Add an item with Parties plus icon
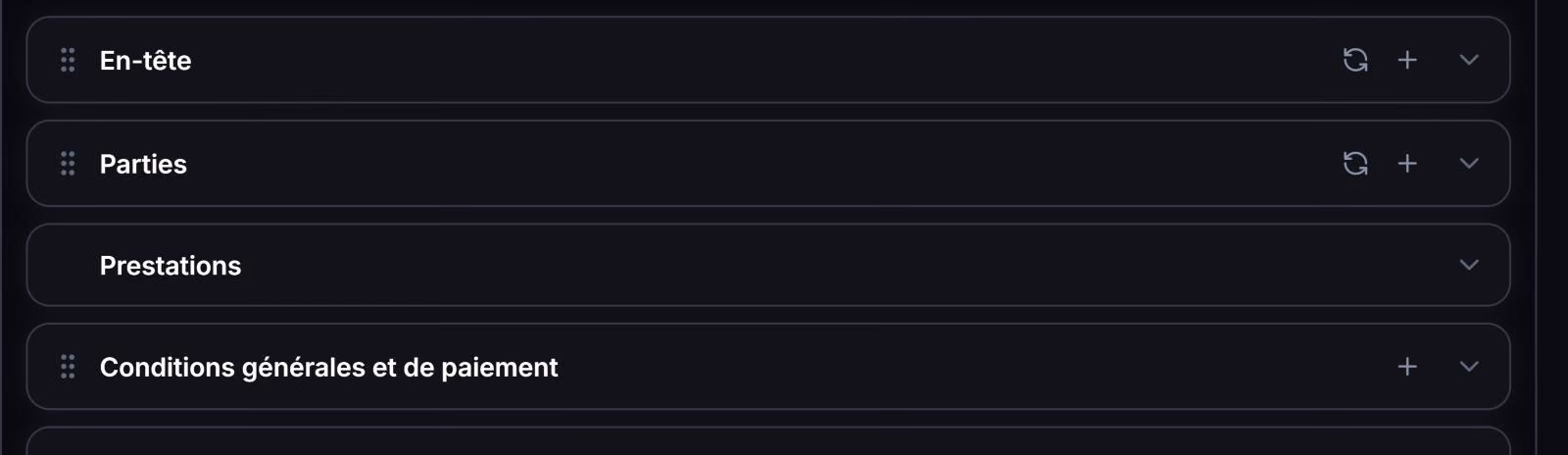 tap(1407, 163)
